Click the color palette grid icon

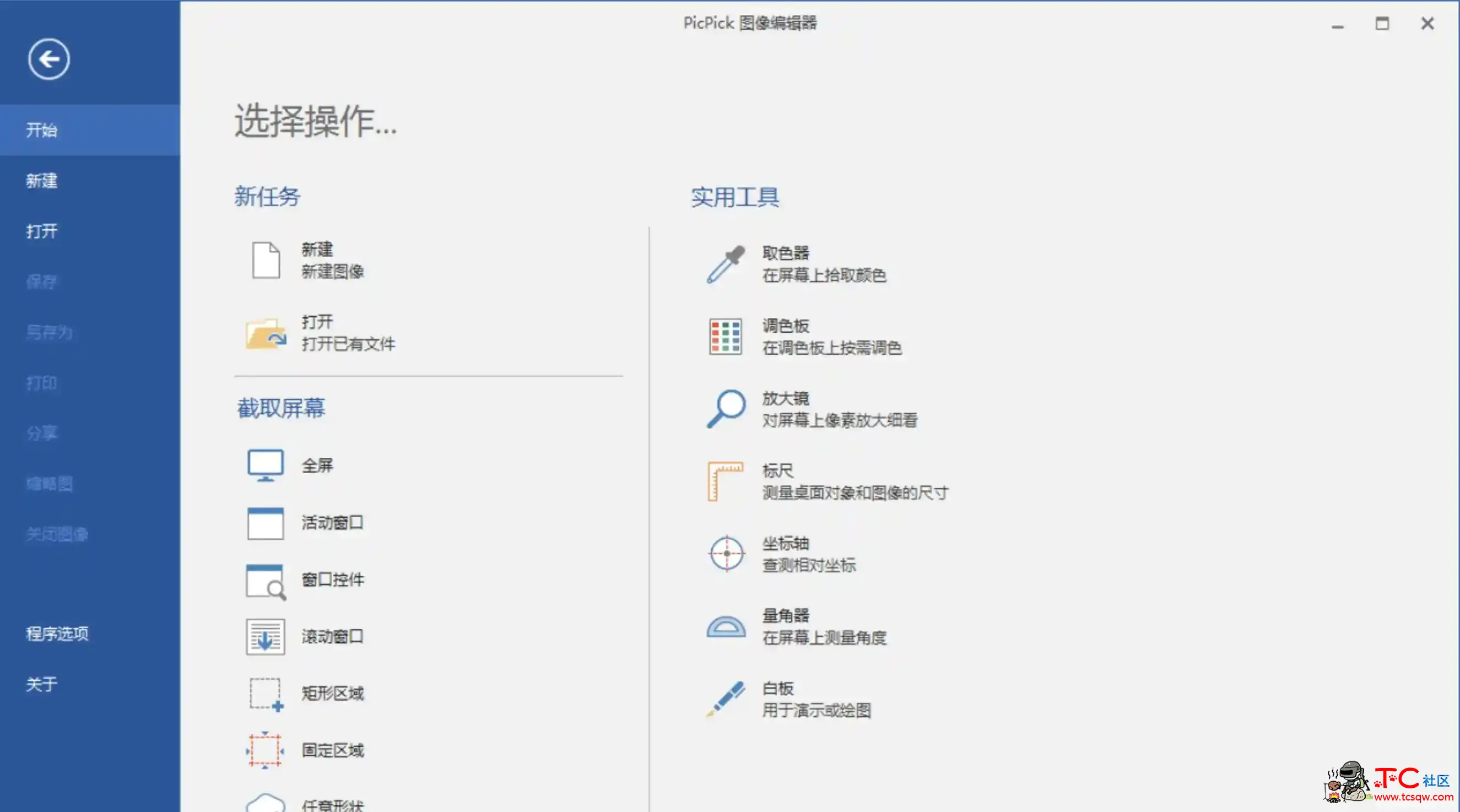click(726, 336)
